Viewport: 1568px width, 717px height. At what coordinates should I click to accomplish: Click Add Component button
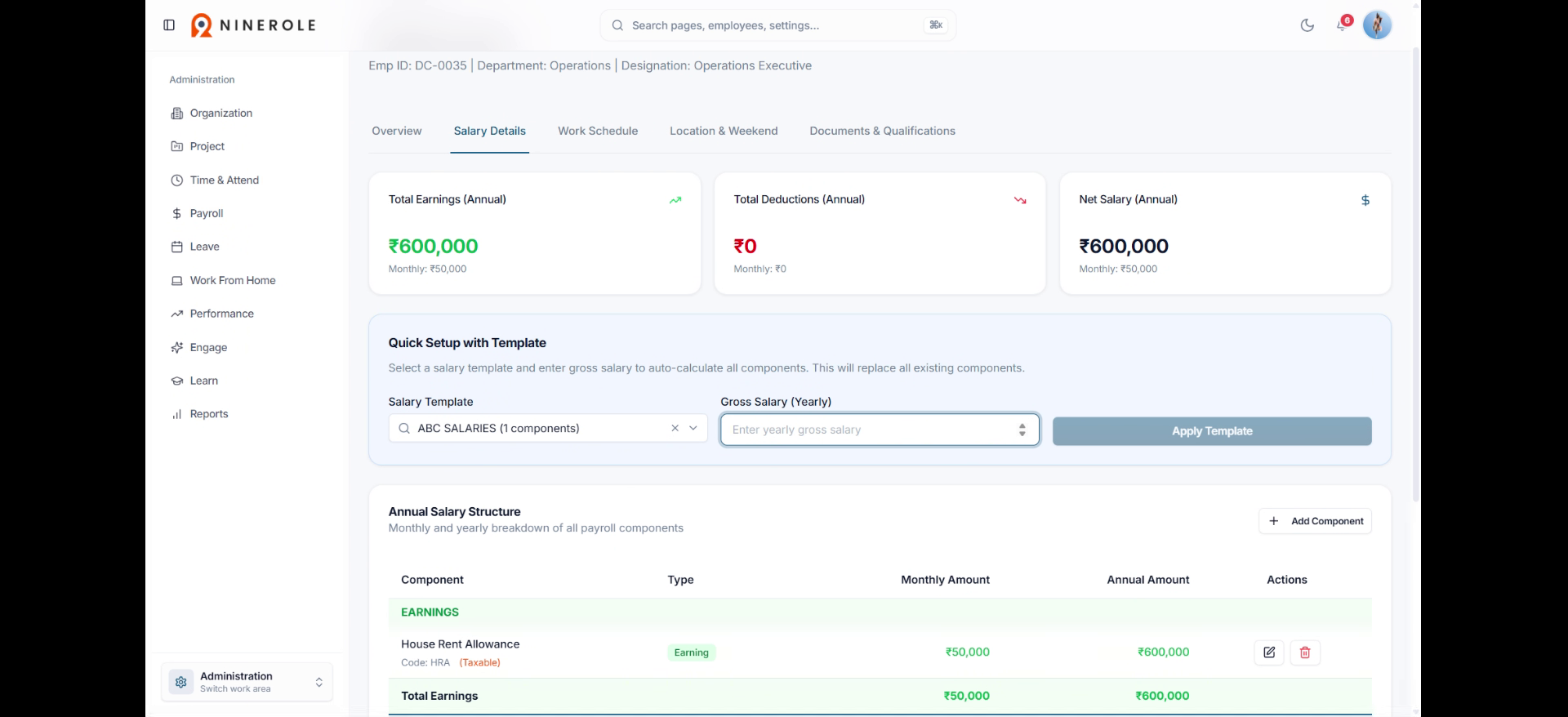click(1315, 521)
